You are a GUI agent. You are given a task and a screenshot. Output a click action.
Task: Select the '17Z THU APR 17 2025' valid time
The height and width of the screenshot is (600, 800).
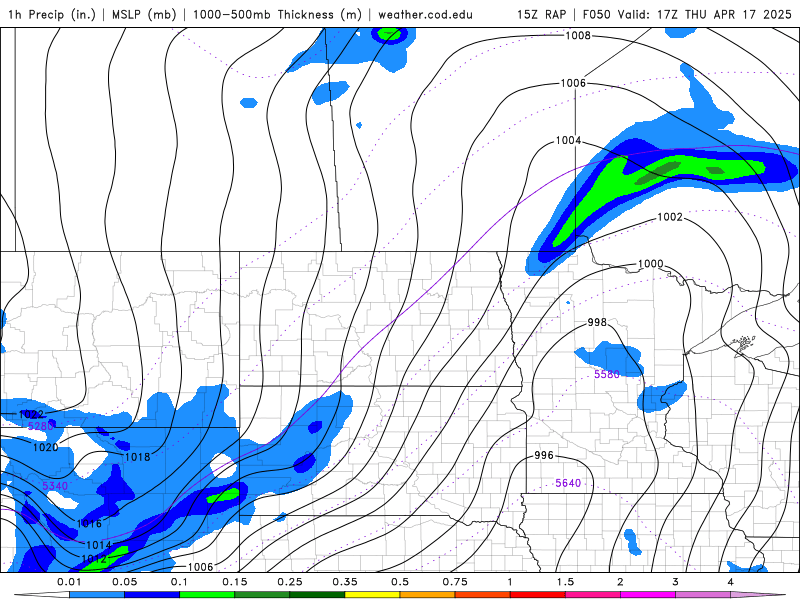point(724,14)
